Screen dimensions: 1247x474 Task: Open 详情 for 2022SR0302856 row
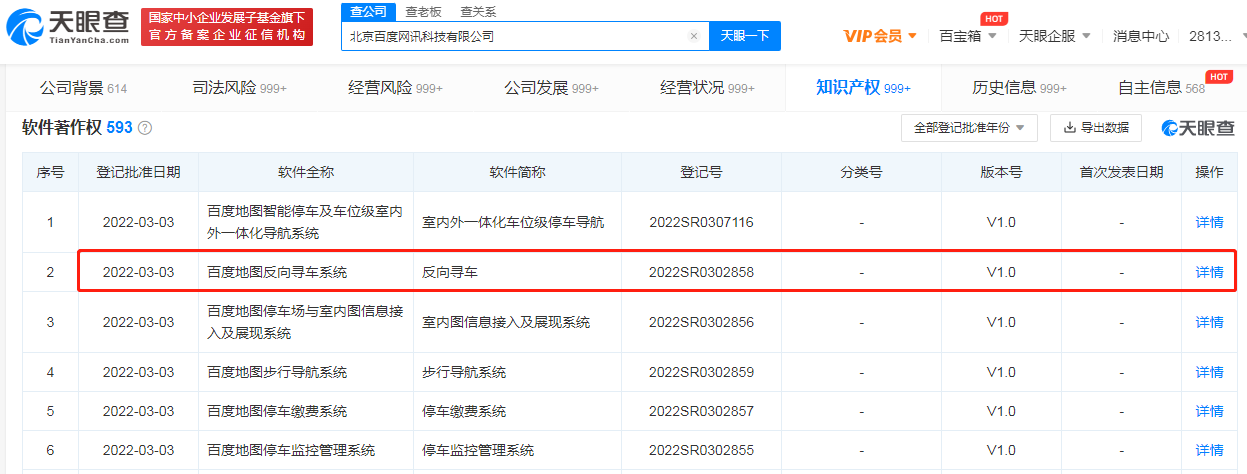tap(1209, 322)
